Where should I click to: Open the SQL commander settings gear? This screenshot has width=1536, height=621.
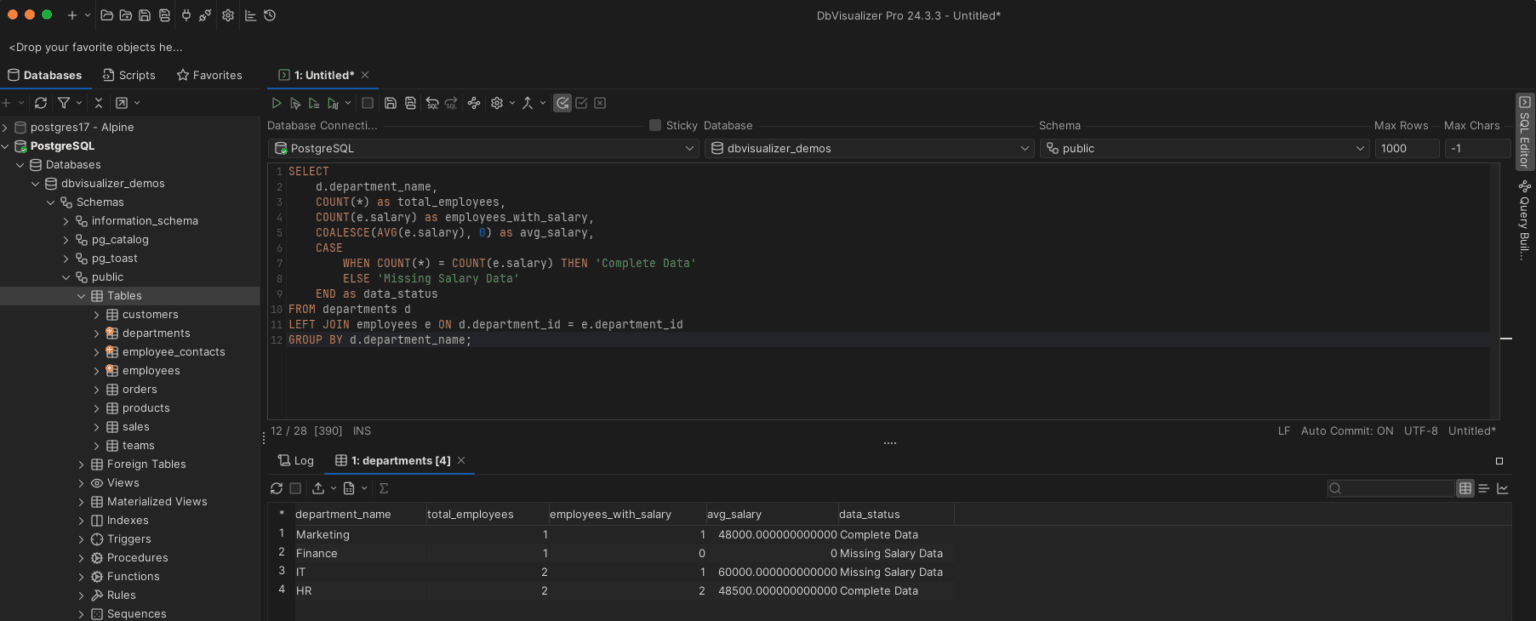(x=499, y=102)
